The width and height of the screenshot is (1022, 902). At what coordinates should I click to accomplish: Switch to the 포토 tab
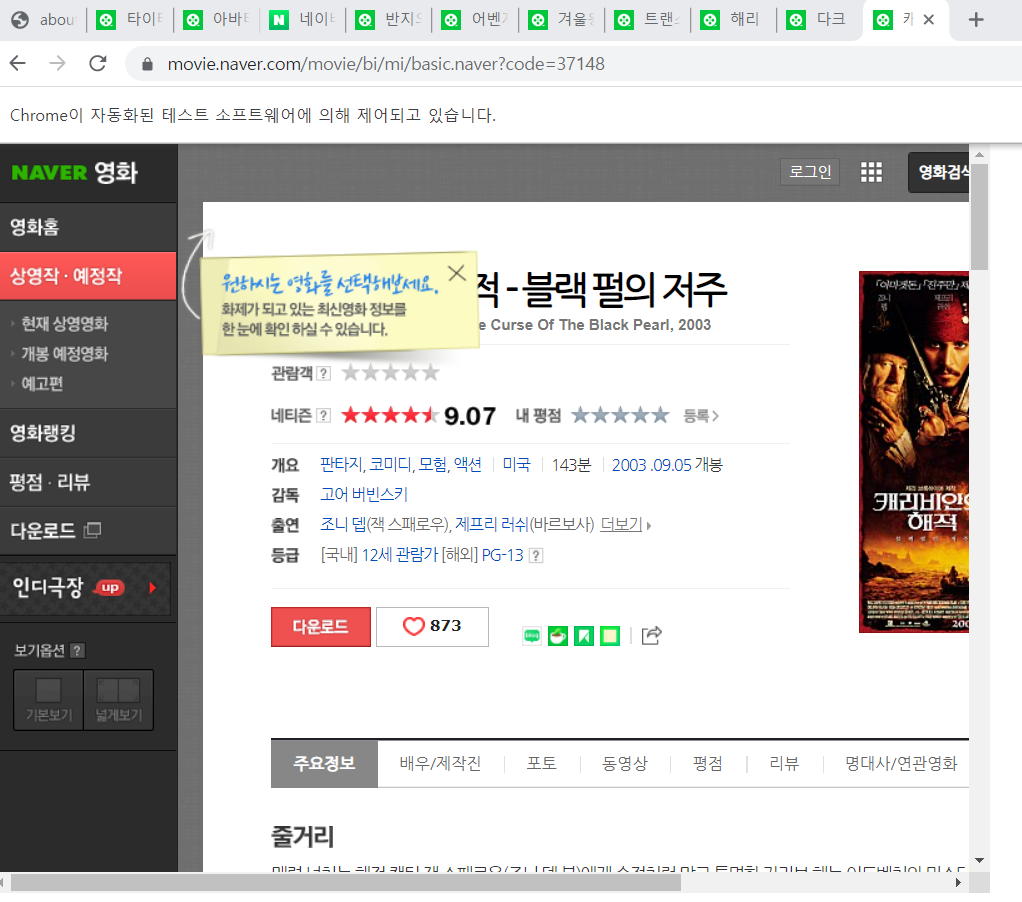tap(542, 763)
